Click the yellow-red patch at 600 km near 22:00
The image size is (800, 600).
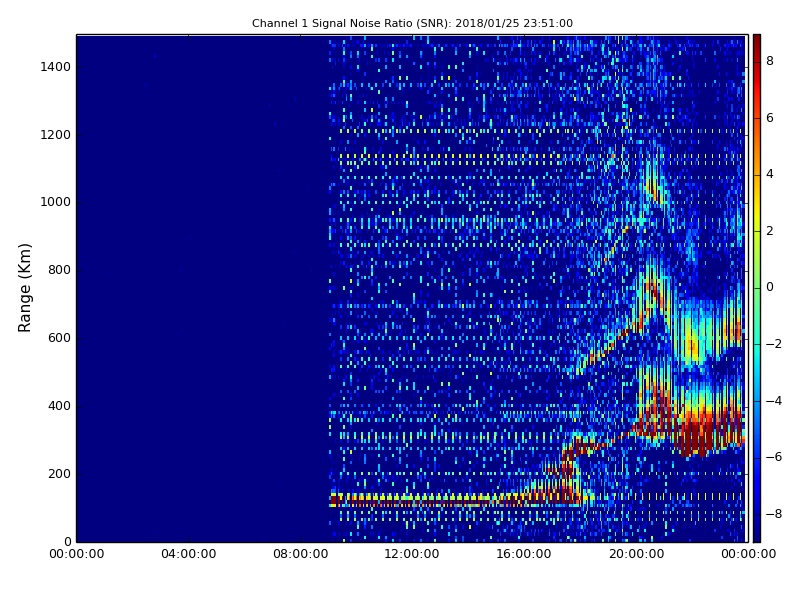tap(693, 344)
